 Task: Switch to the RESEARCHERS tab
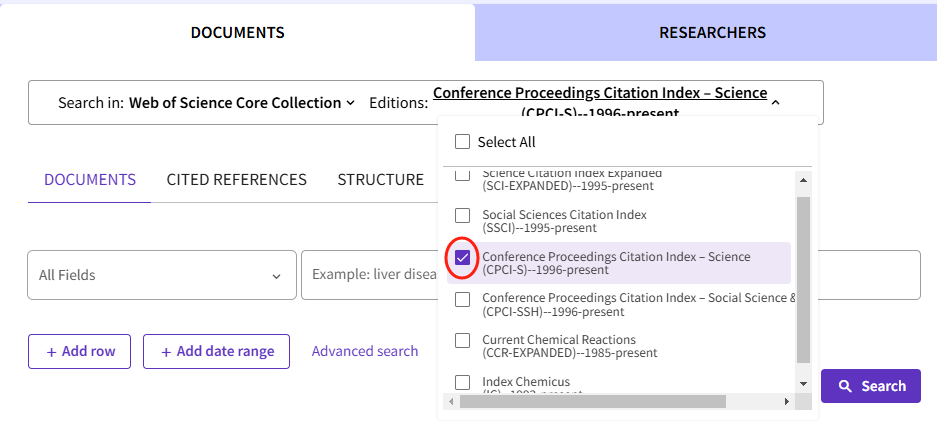(x=712, y=33)
